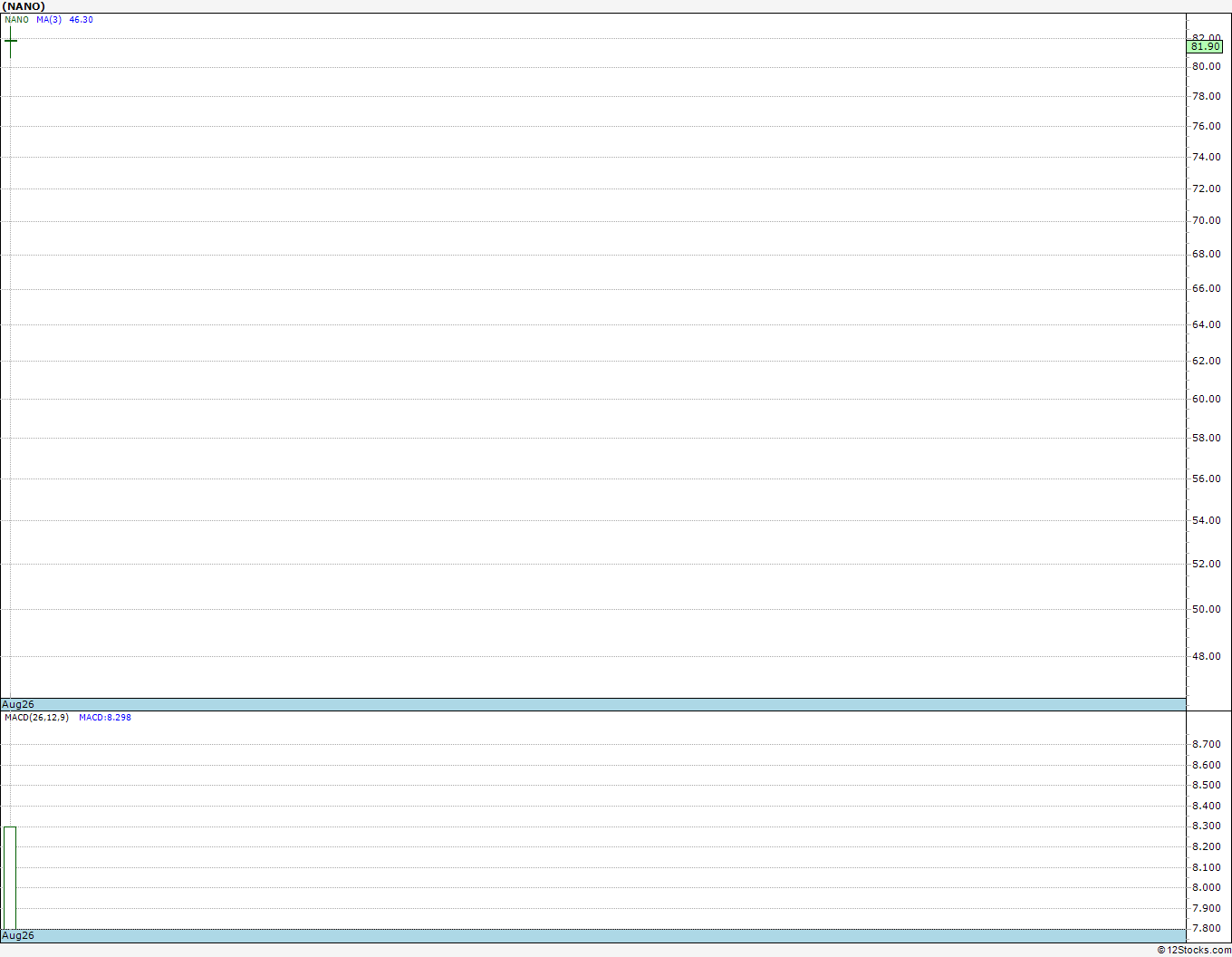
Task: Click the MACD(26,12,9) indicator label
Action: click(36, 718)
